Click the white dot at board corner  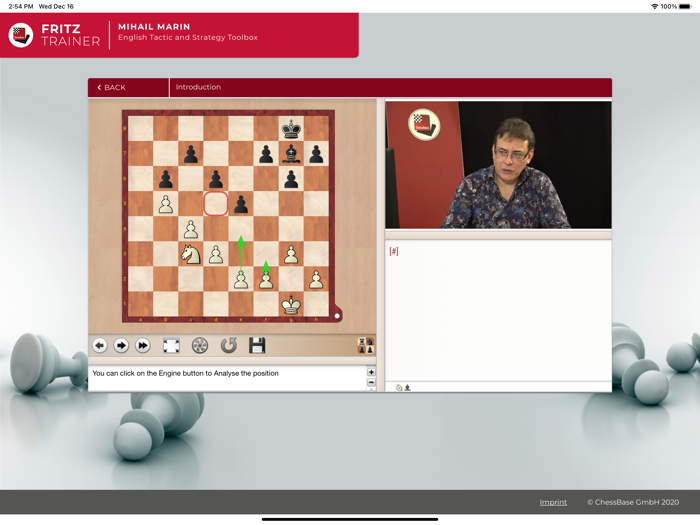click(x=337, y=316)
